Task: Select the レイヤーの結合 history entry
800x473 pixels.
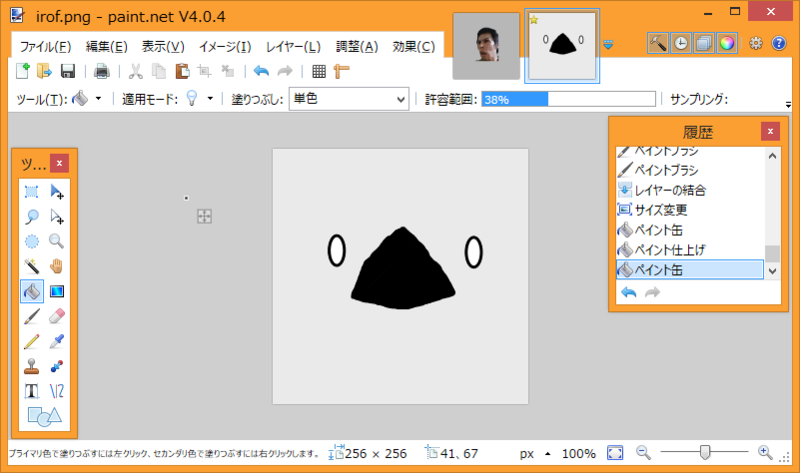Action: [x=690, y=190]
